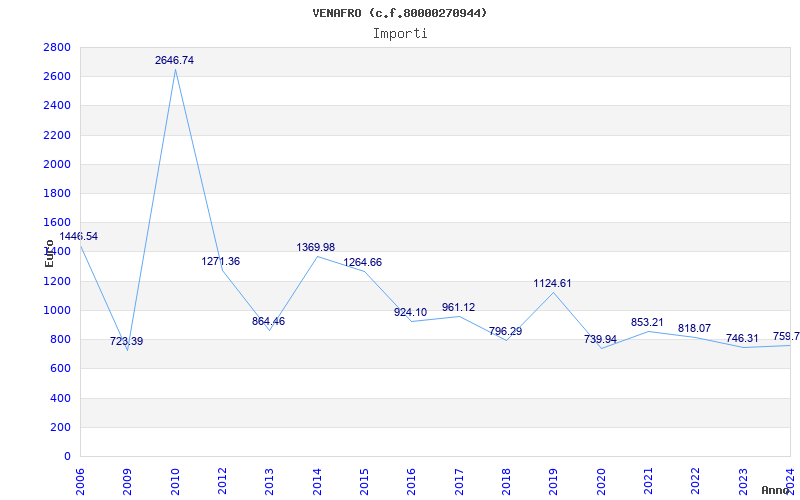
Task: Select the 2021 x-axis year label
Action: pyautogui.click(x=648, y=481)
